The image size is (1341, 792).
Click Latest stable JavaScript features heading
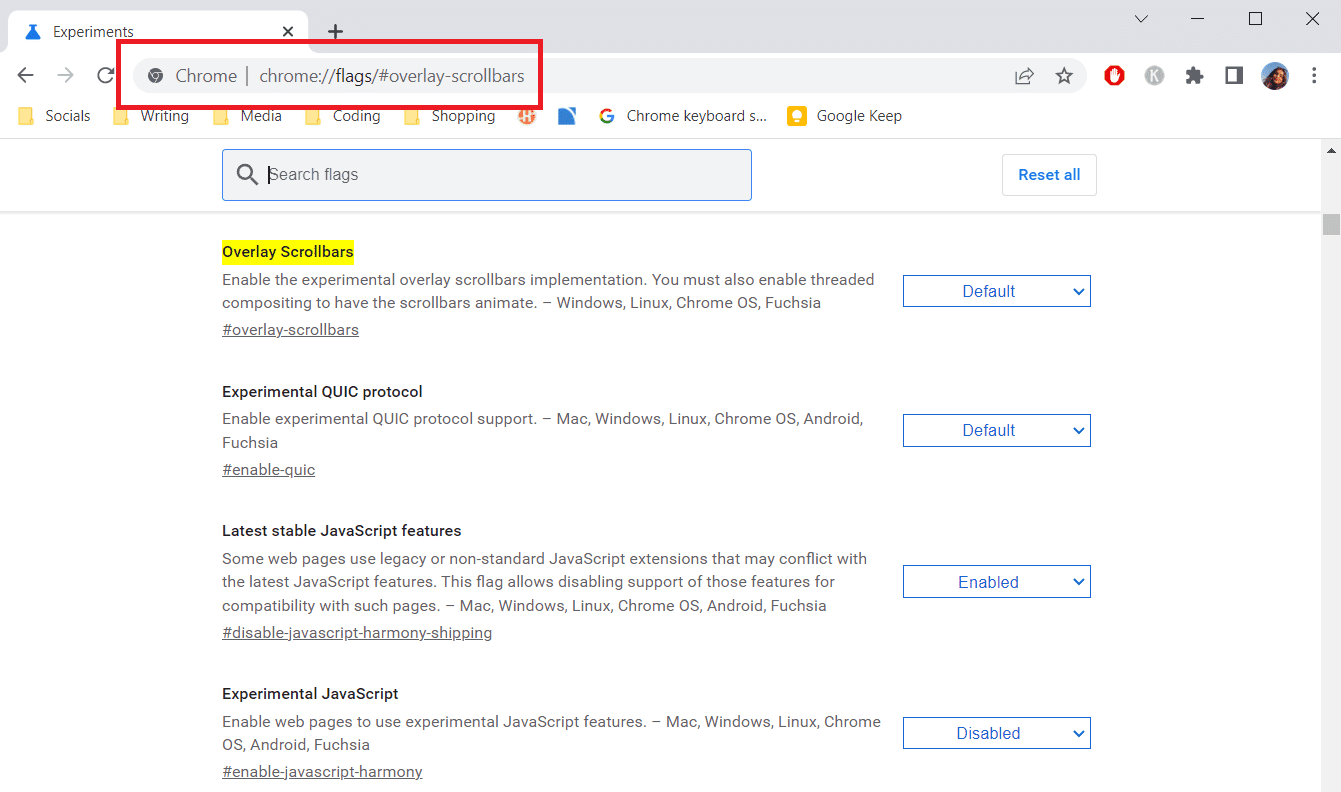click(x=341, y=531)
